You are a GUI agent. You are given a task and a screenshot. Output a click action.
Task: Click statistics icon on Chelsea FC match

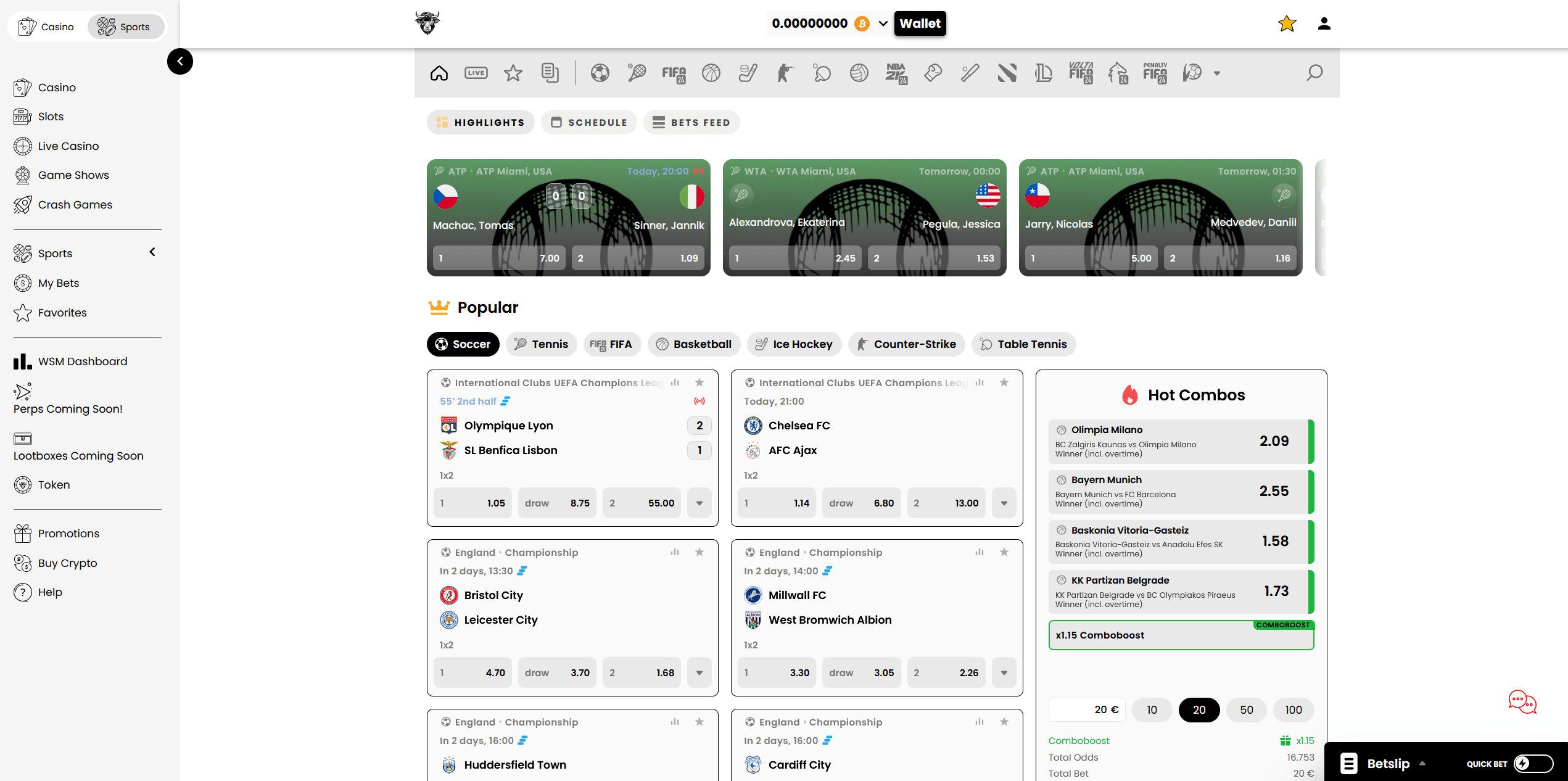(x=979, y=383)
